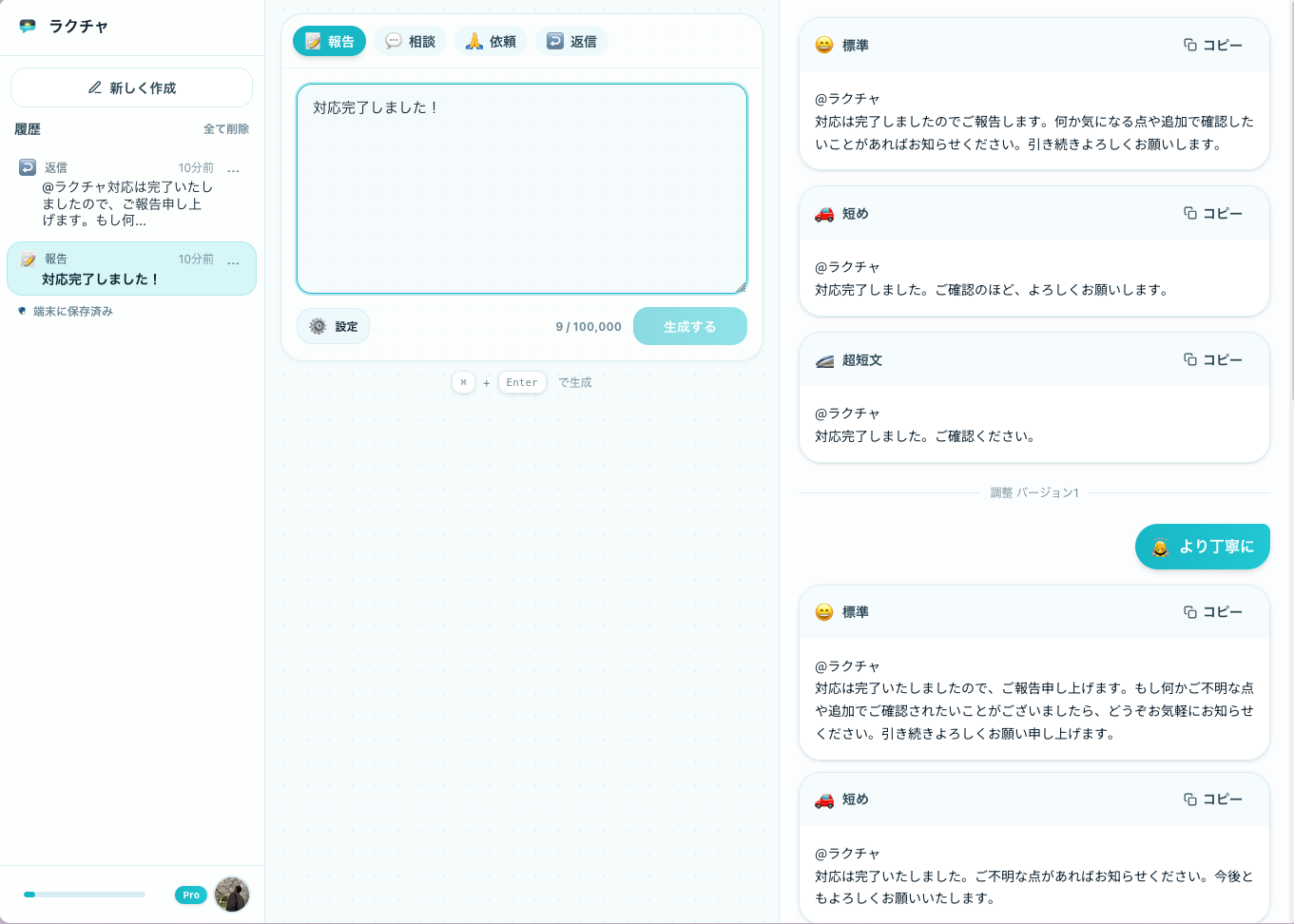Click the Pro plan badge
Viewport: 1294px width, 924px height.
[191, 895]
